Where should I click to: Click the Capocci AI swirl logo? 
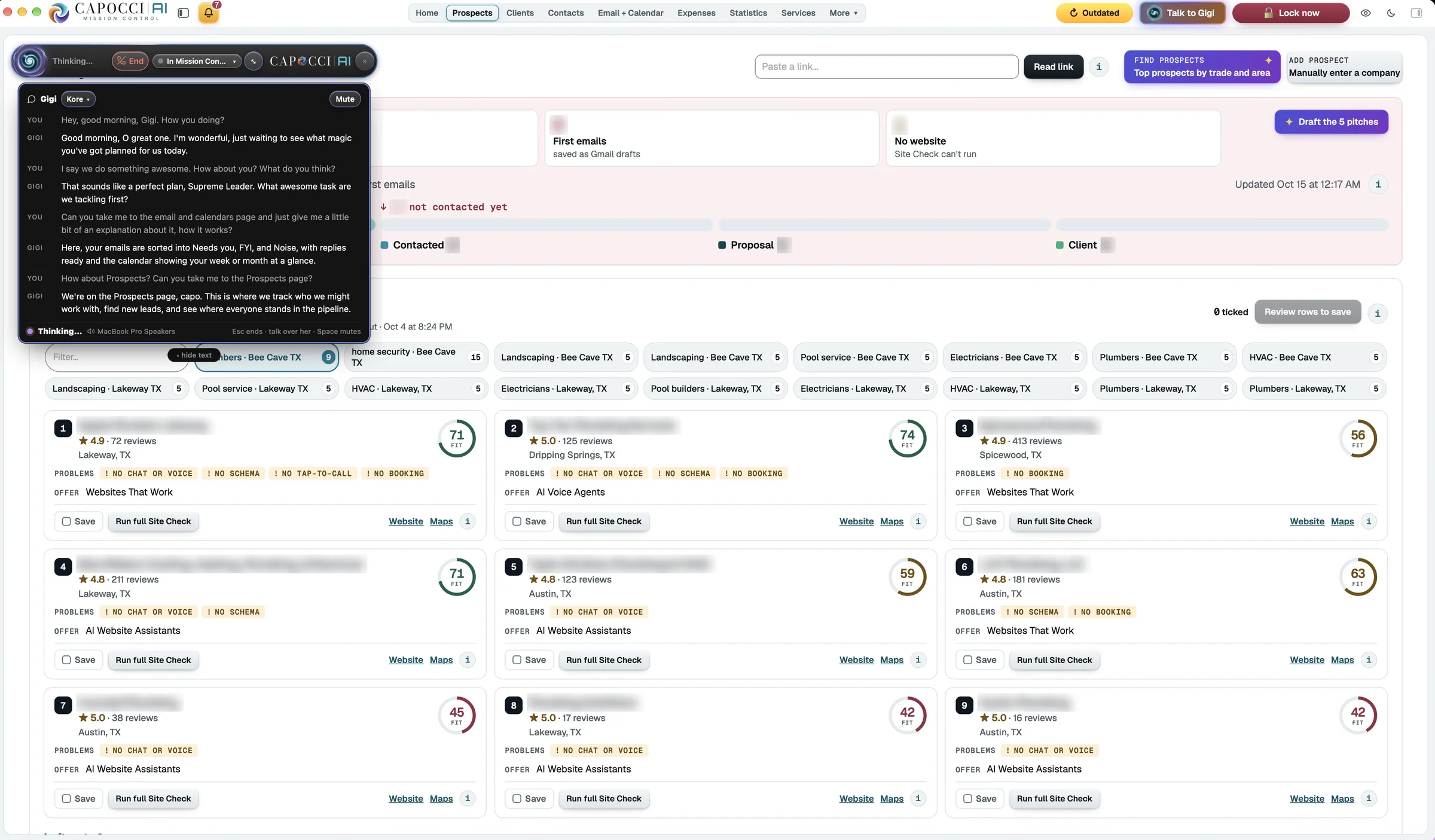pyautogui.click(x=59, y=13)
